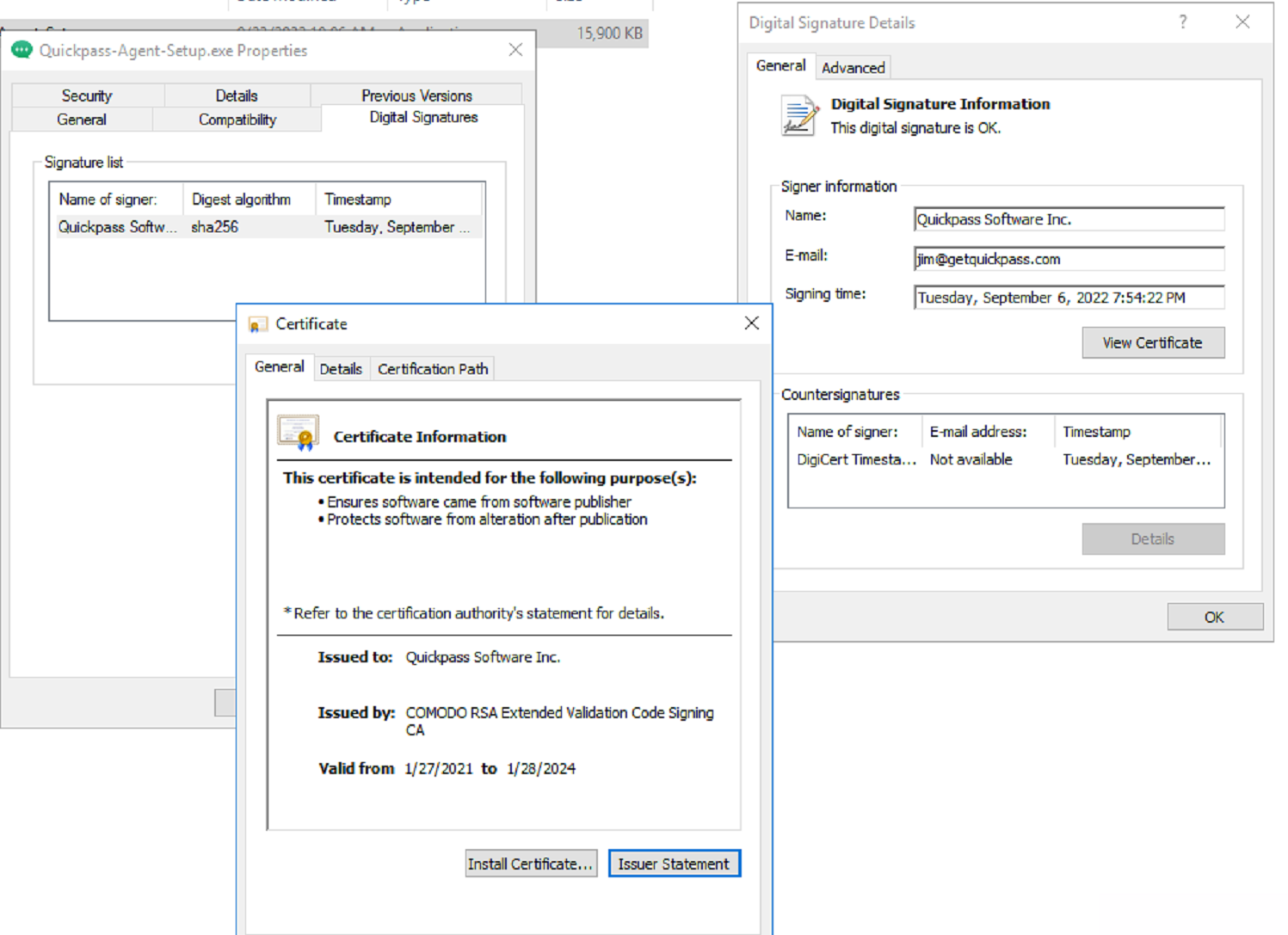Close the Quickpass-Agent-Setup.exe Properties window
Viewport: 1288px width, 935px height.
(x=515, y=50)
